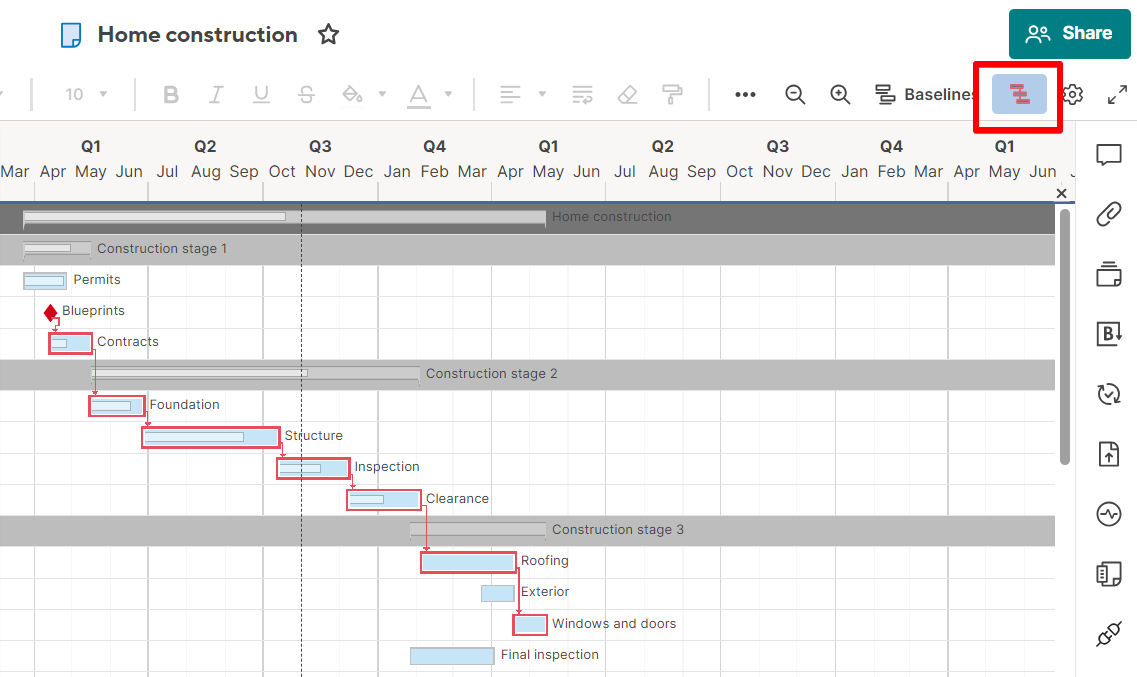Toggle critical path highlighting
Viewport: 1137px width, 677px height.
click(x=1017, y=94)
